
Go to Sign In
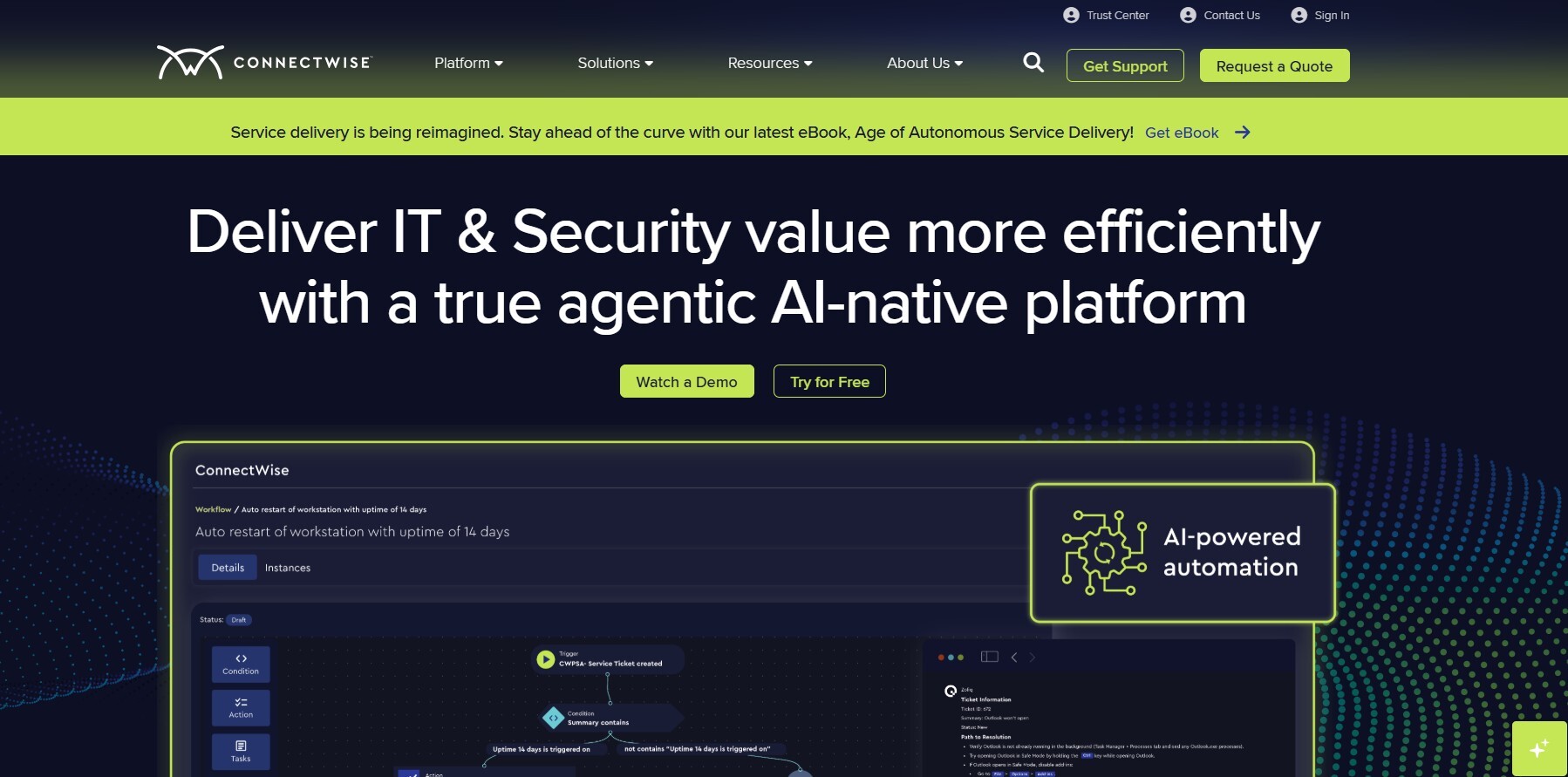click(1332, 15)
